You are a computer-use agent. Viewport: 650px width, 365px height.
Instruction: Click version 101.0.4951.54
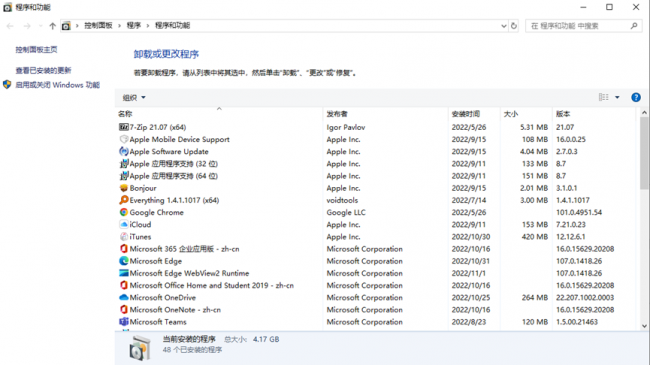coord(579,212)
